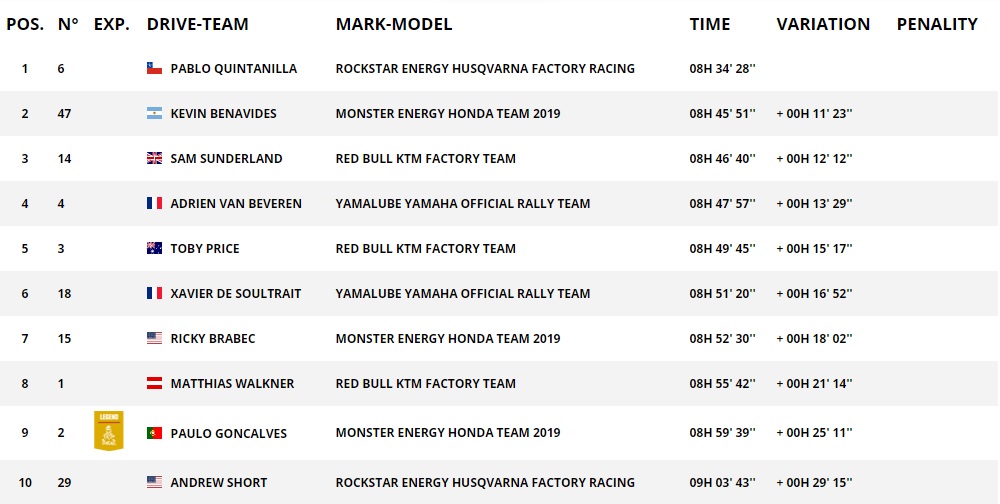Click the VARIATION column header
Screen dimensions: 1000x504
click(823, 24)
